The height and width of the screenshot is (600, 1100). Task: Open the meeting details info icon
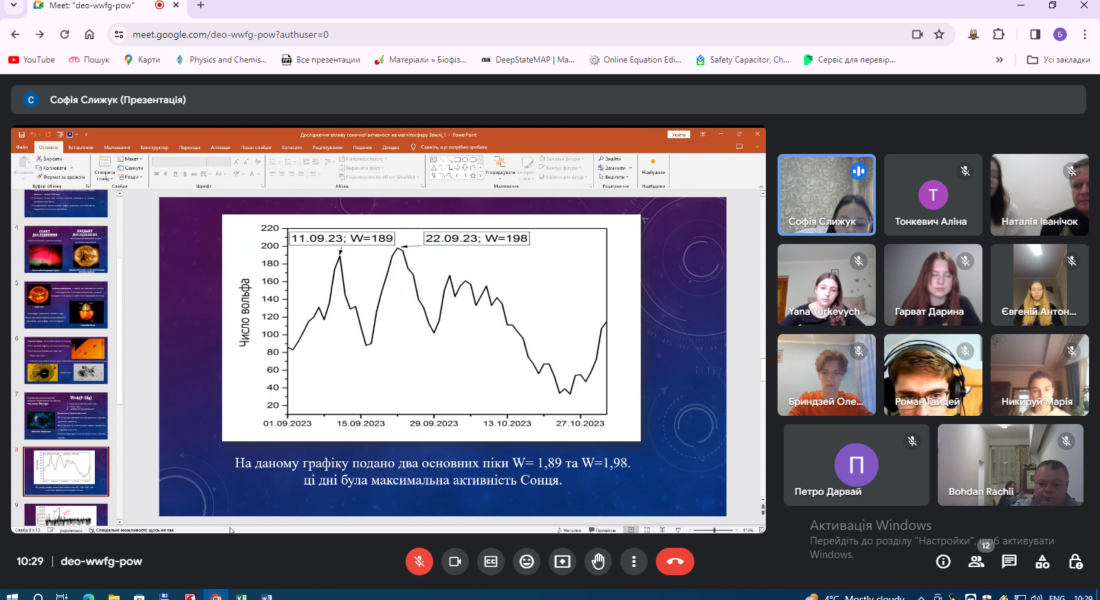pos(943,561)
